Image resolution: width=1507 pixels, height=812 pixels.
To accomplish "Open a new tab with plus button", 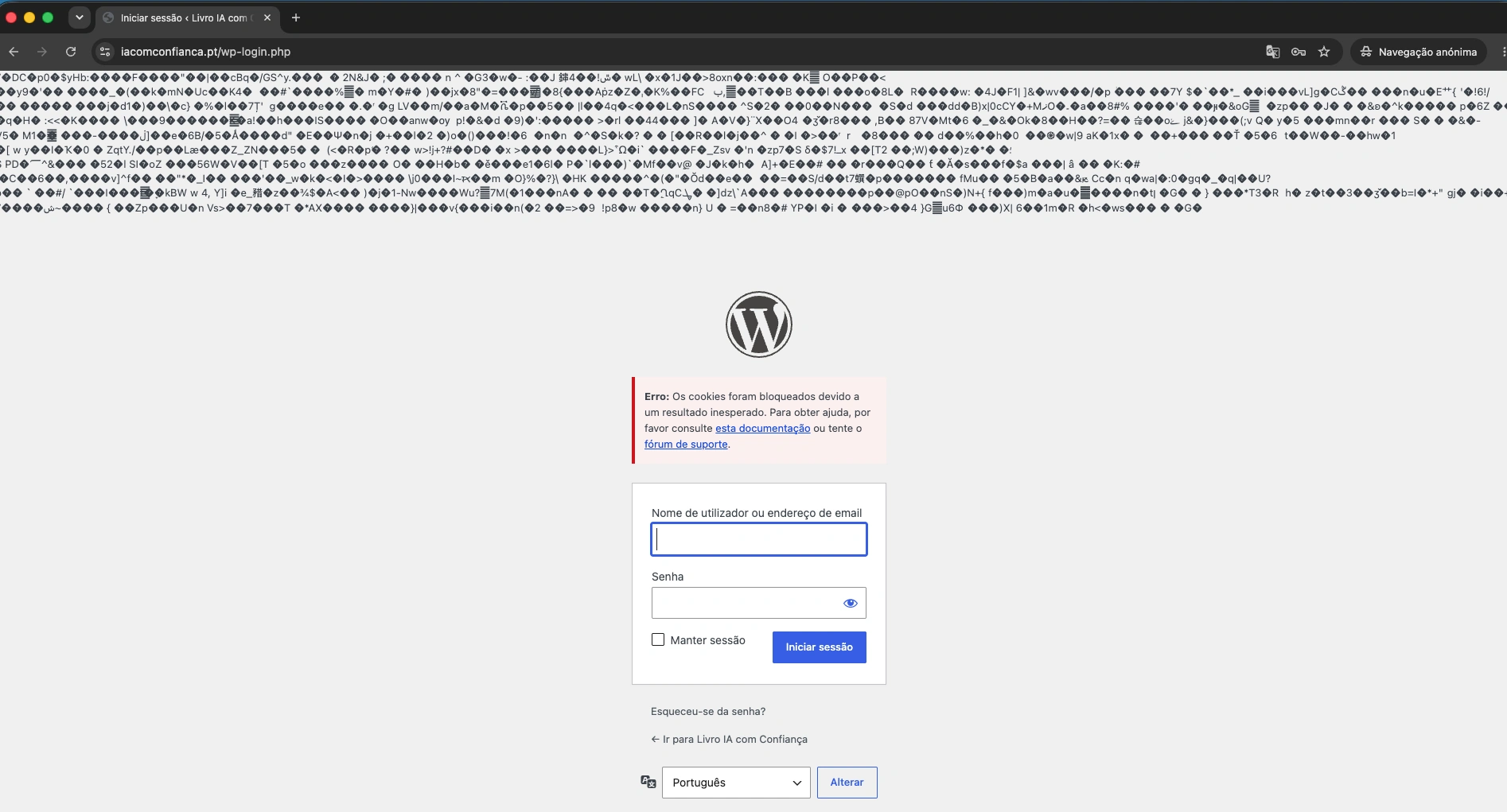I will 296,17.
